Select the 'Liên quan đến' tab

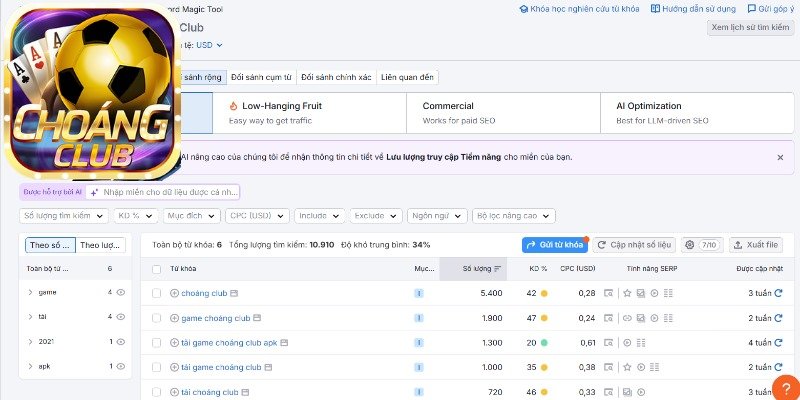click(409, 77)
